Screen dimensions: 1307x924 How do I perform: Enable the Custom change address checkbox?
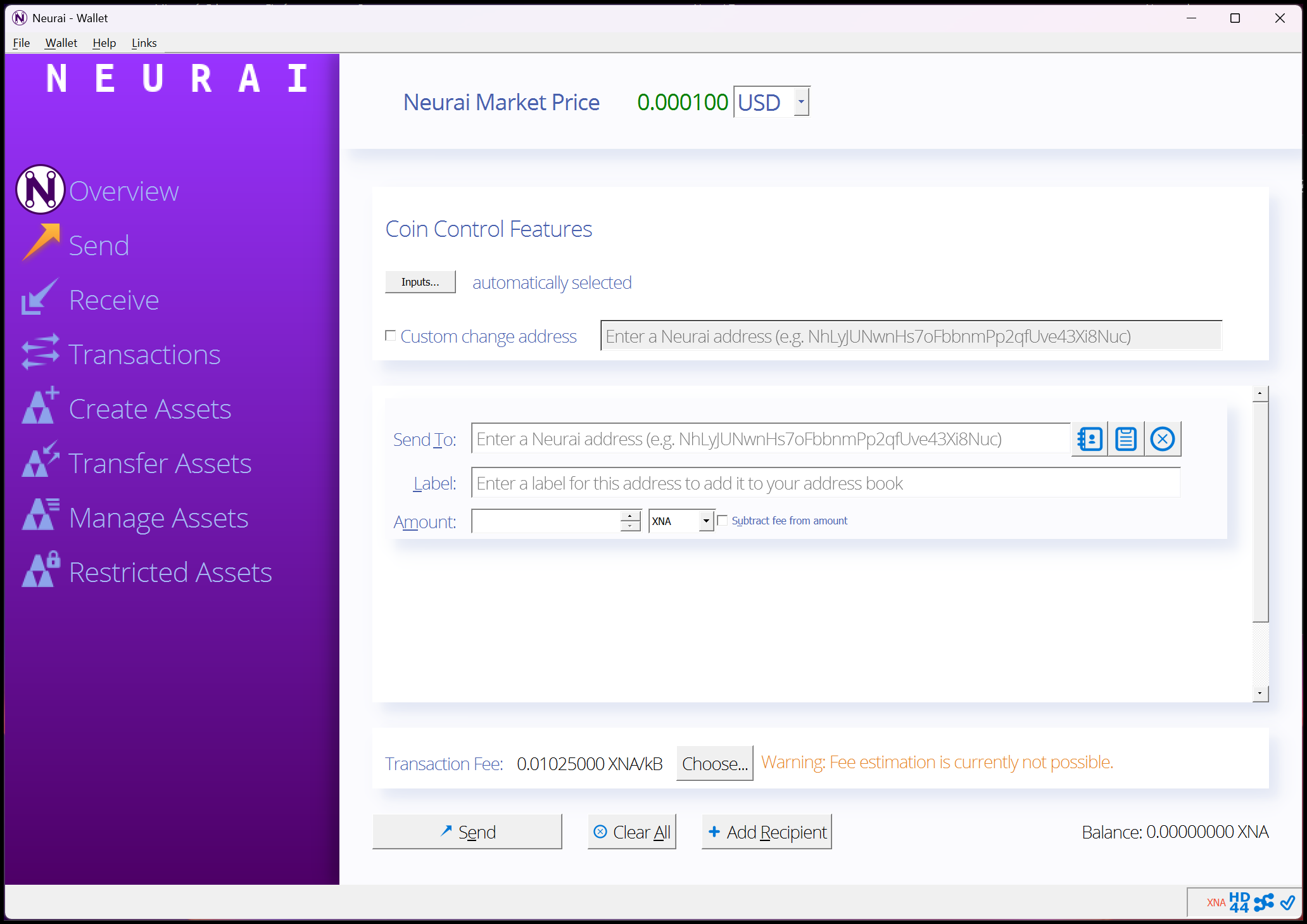coord(391,335)
